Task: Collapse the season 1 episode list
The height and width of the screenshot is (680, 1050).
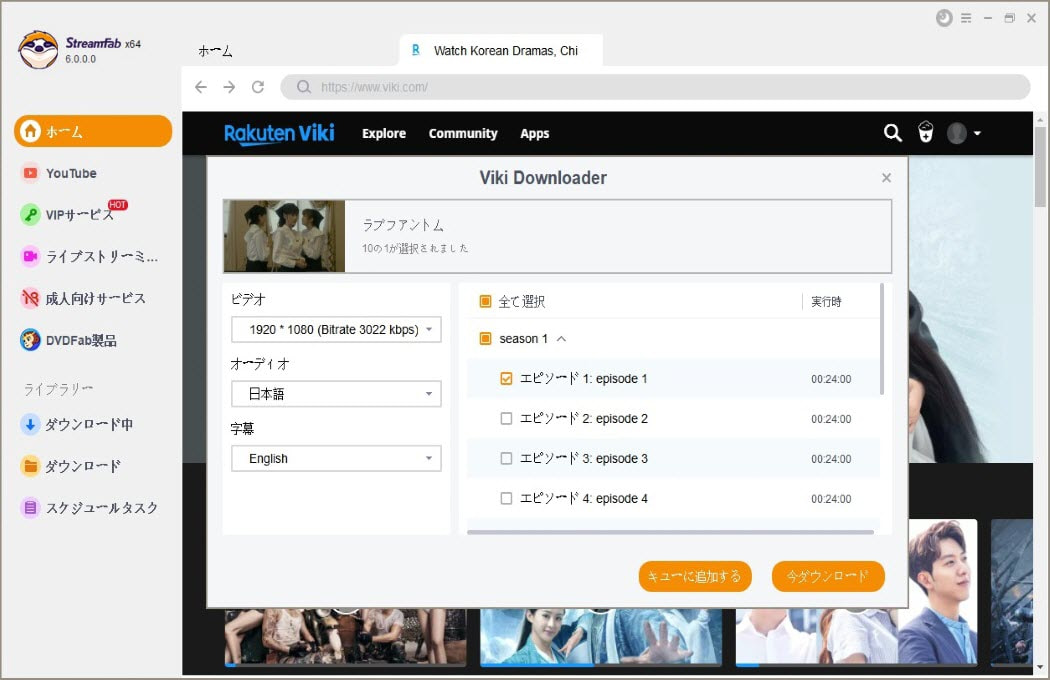Action: tap(561, 339)
